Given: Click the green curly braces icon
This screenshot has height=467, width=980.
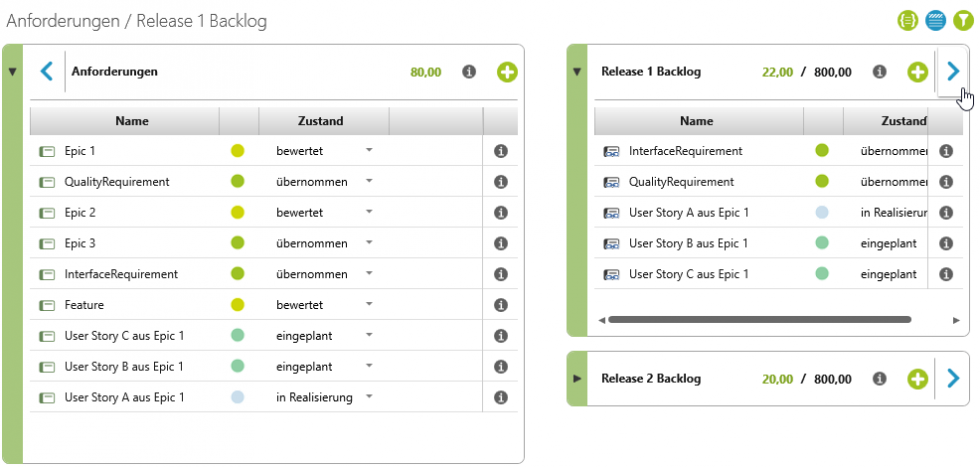Looking at the screenshot, I should 908,19.
